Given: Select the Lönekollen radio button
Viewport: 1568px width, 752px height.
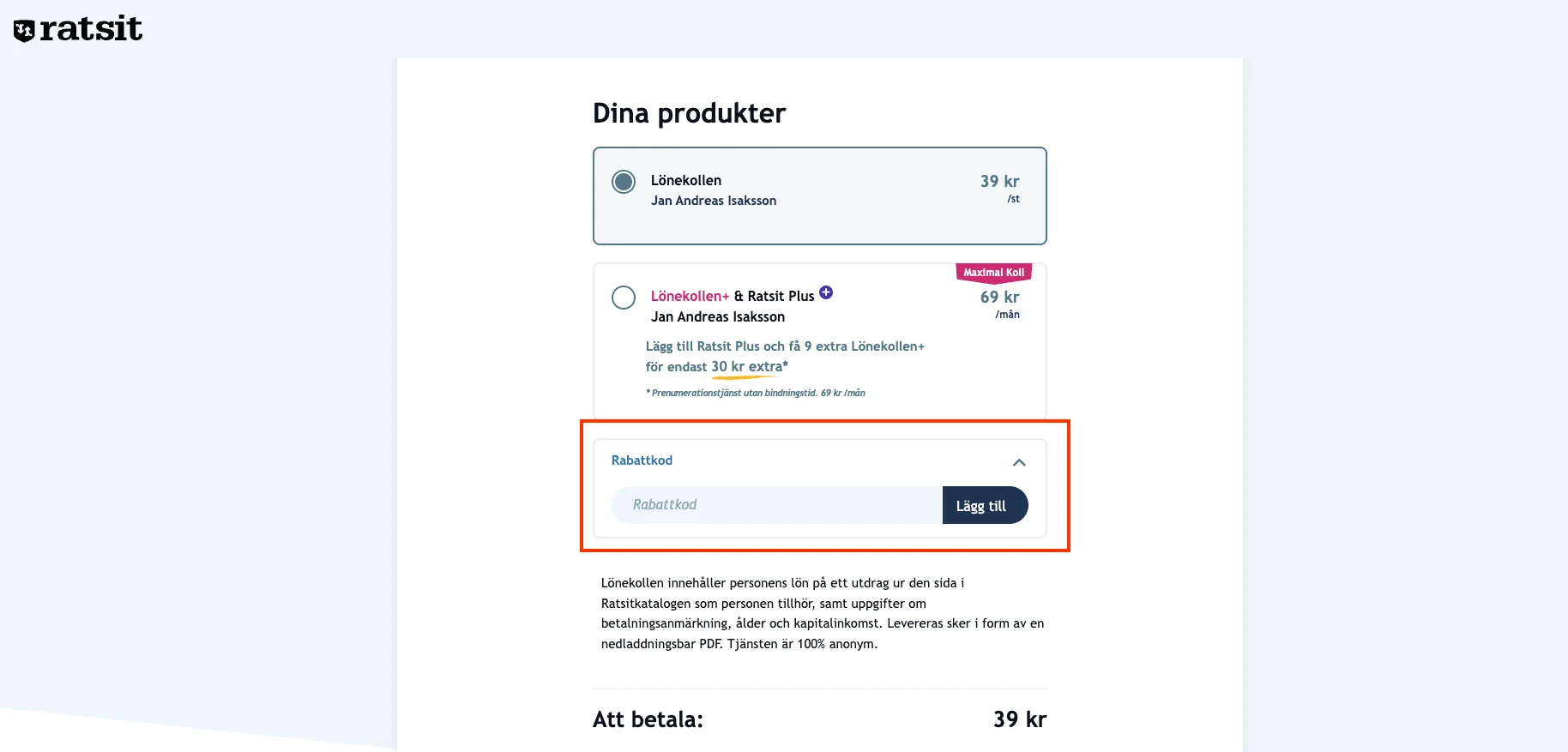Looking at the screenshot, I should coord(624,182).
